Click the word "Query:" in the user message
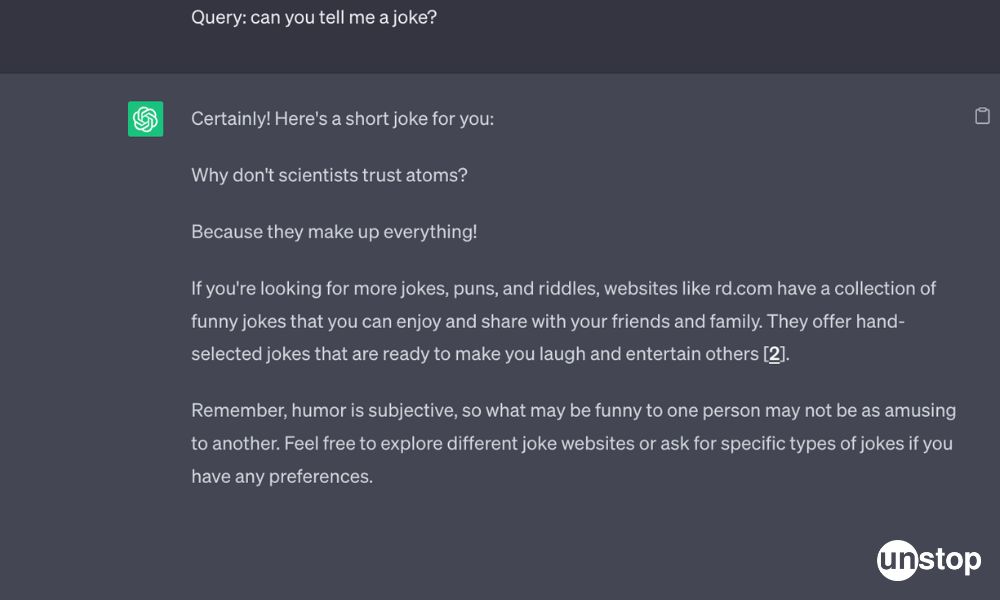The height and width of the screenshot is (600, 1000). (x=218, y=17)
